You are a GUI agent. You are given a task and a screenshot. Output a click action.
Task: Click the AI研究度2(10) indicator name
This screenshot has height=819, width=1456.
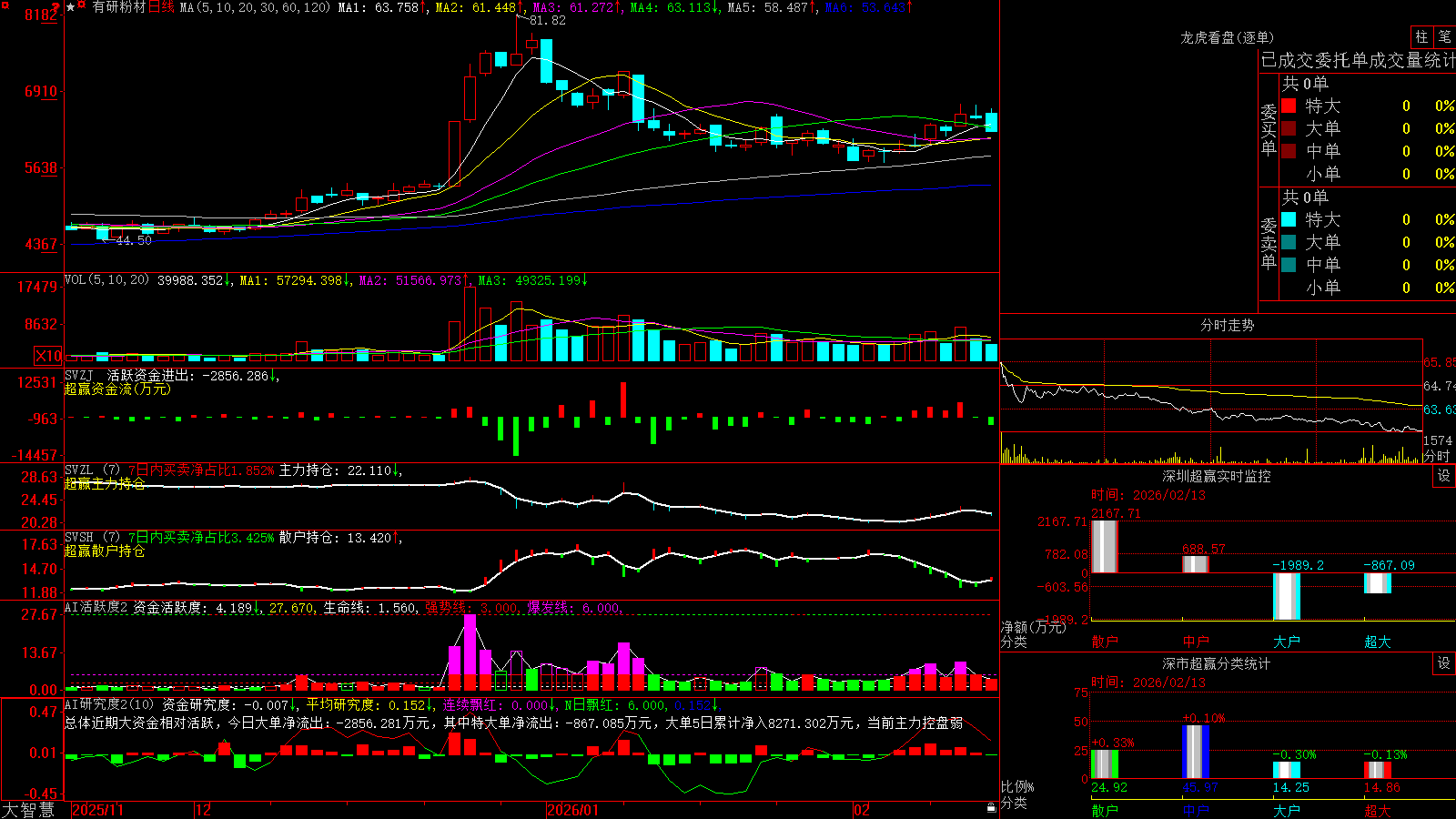(110, 704)
